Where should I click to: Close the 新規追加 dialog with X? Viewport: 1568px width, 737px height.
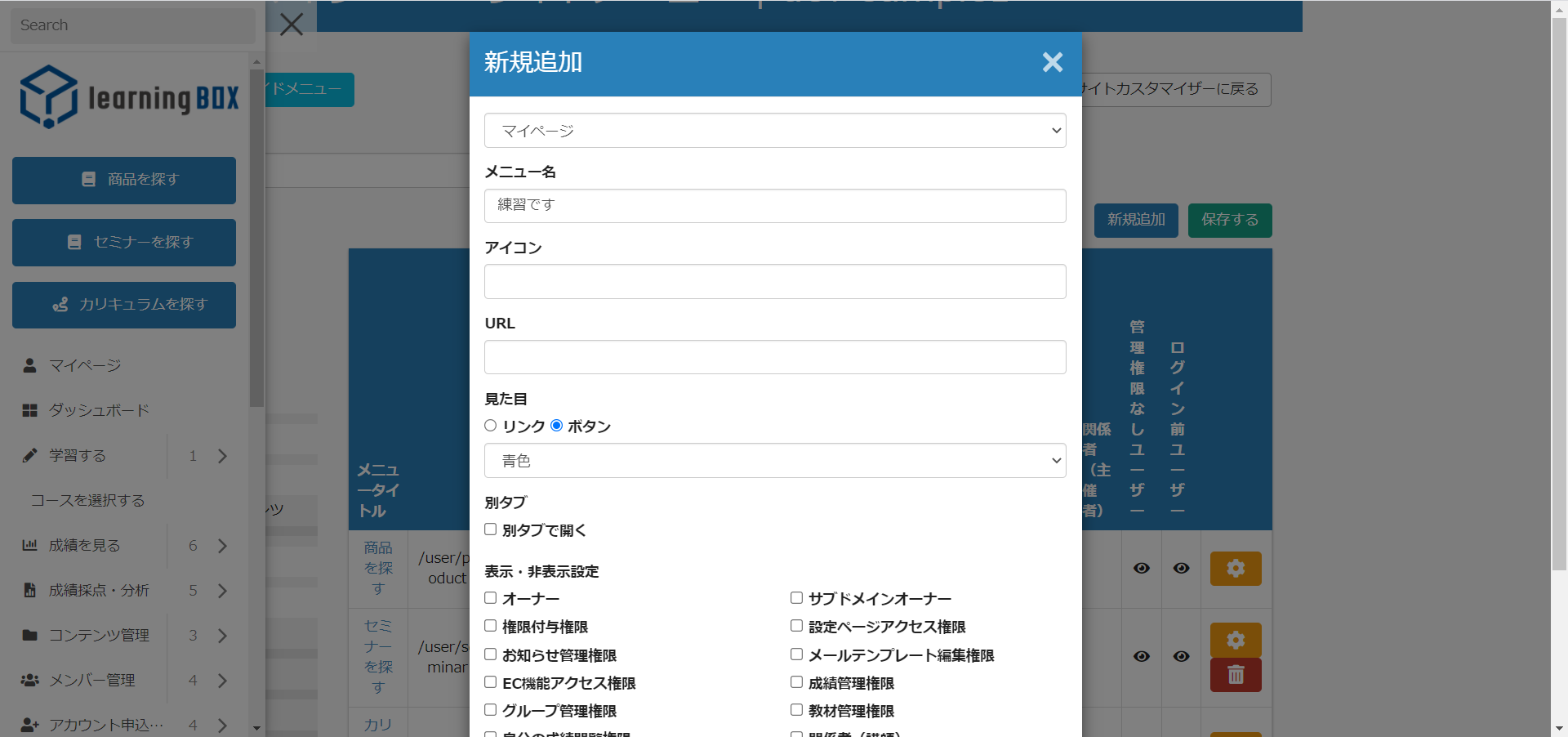click(1052, 62)
